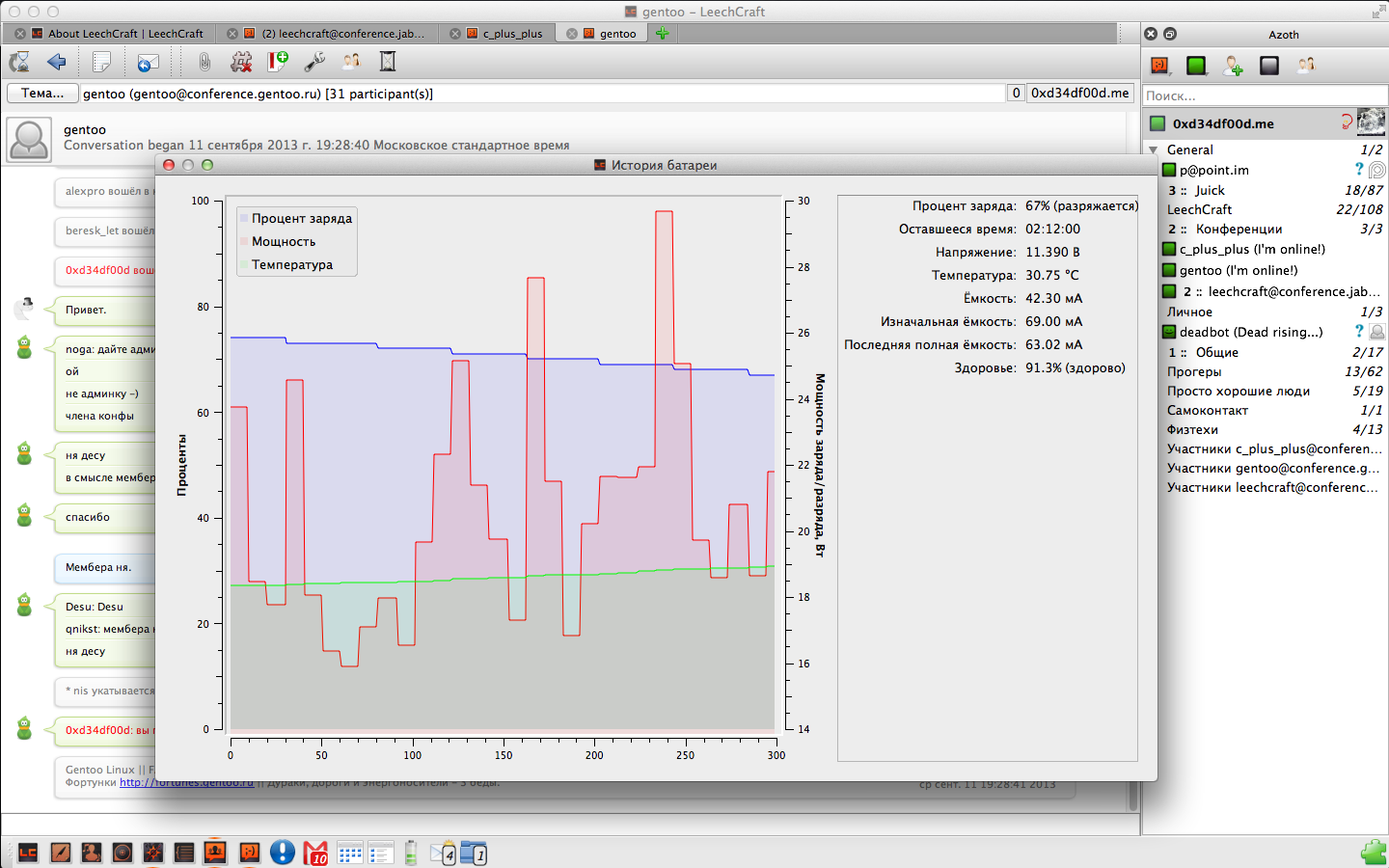Open a new tab with green plus
This screenshot has height=868, width=1389.
(x=662, y=33)
